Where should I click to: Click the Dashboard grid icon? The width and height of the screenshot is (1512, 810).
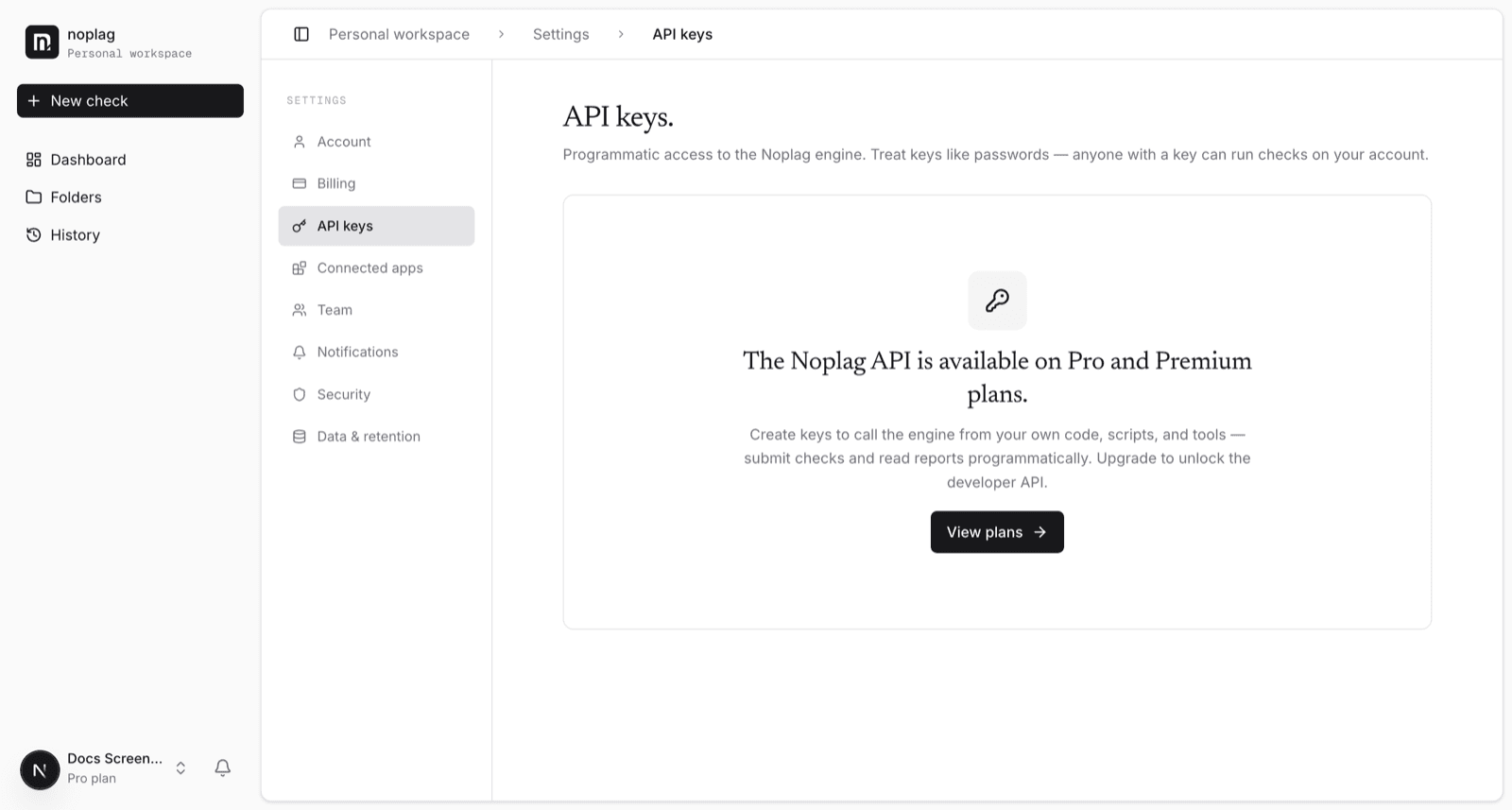tap(34, 160)
